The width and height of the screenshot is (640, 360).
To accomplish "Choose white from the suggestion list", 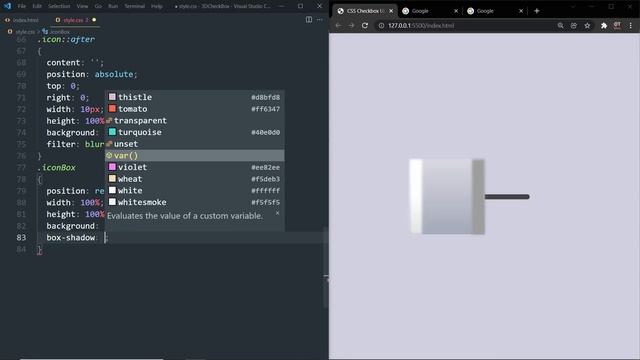I will [195, 191].
